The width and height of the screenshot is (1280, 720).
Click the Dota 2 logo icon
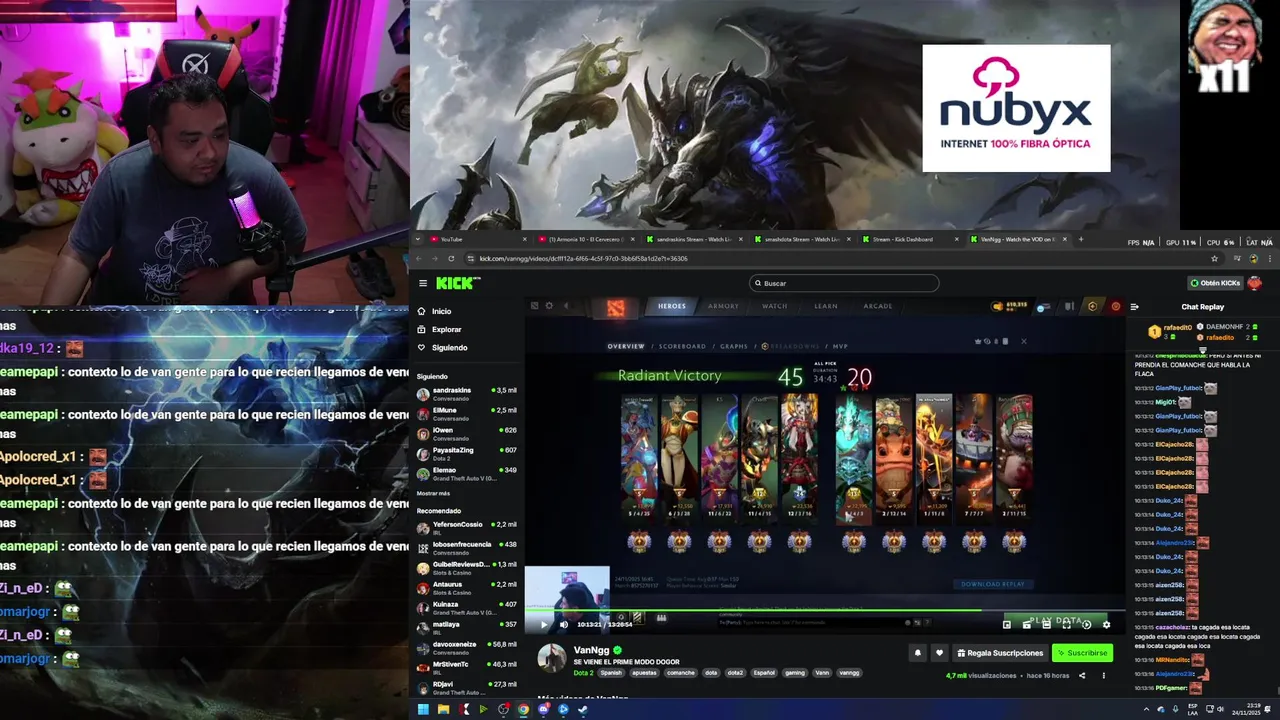pos(615,307)
